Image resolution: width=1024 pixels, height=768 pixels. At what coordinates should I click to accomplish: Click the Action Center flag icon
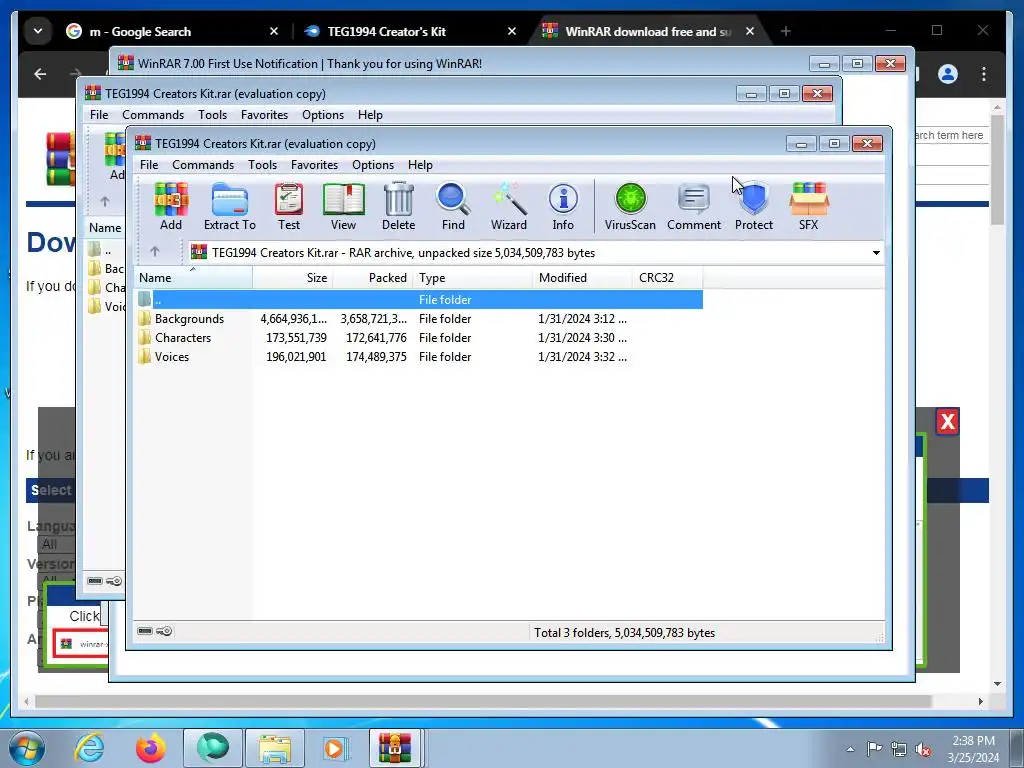click(x=874, y=749)
